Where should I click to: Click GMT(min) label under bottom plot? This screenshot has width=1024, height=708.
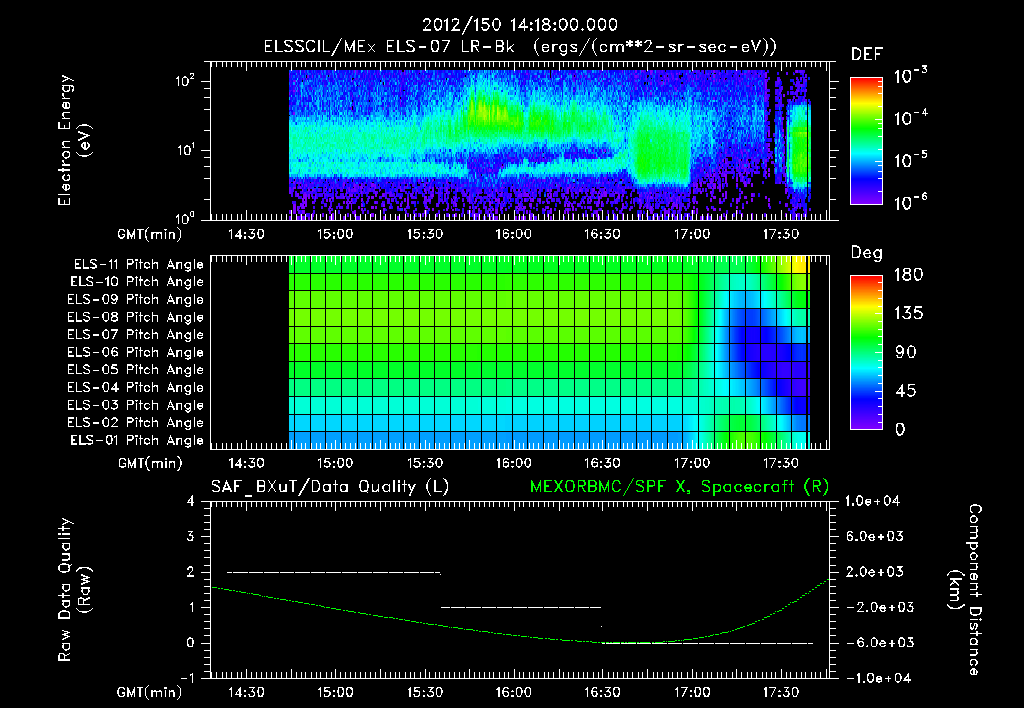point(150,692)
